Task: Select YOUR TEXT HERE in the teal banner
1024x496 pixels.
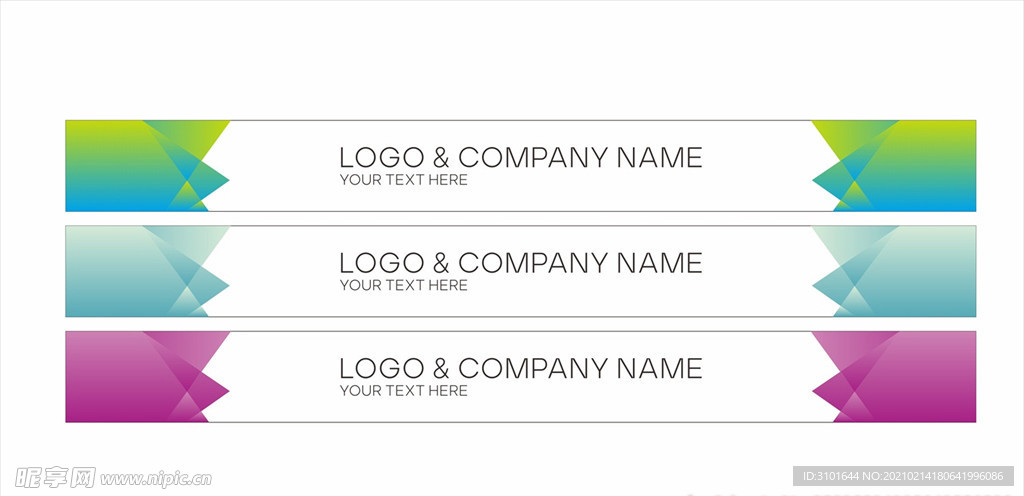Action: click(403, 285)
